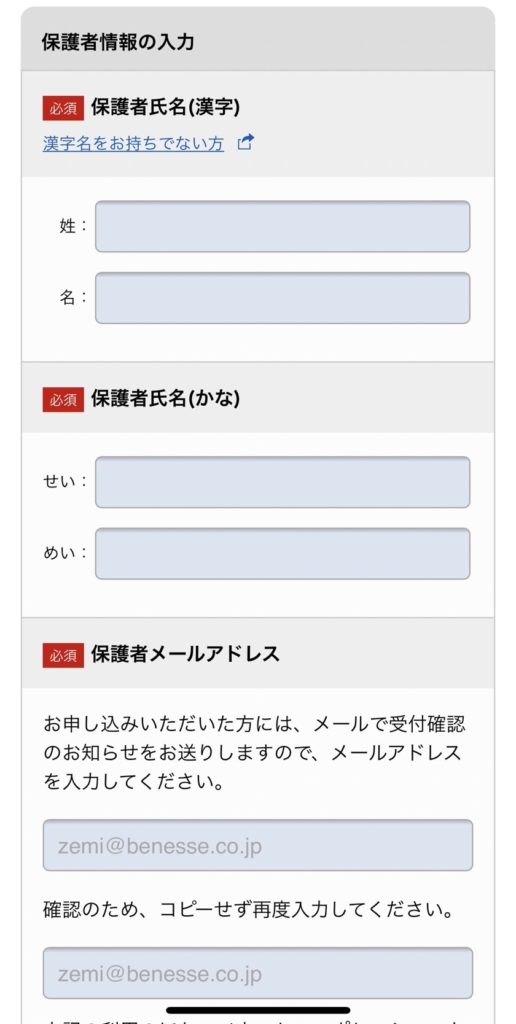The height and width of the screenshot is (1024, 516).
Task: Click the first zemi@benesse.co.jp email field
Action: click(x=258, y=846)
